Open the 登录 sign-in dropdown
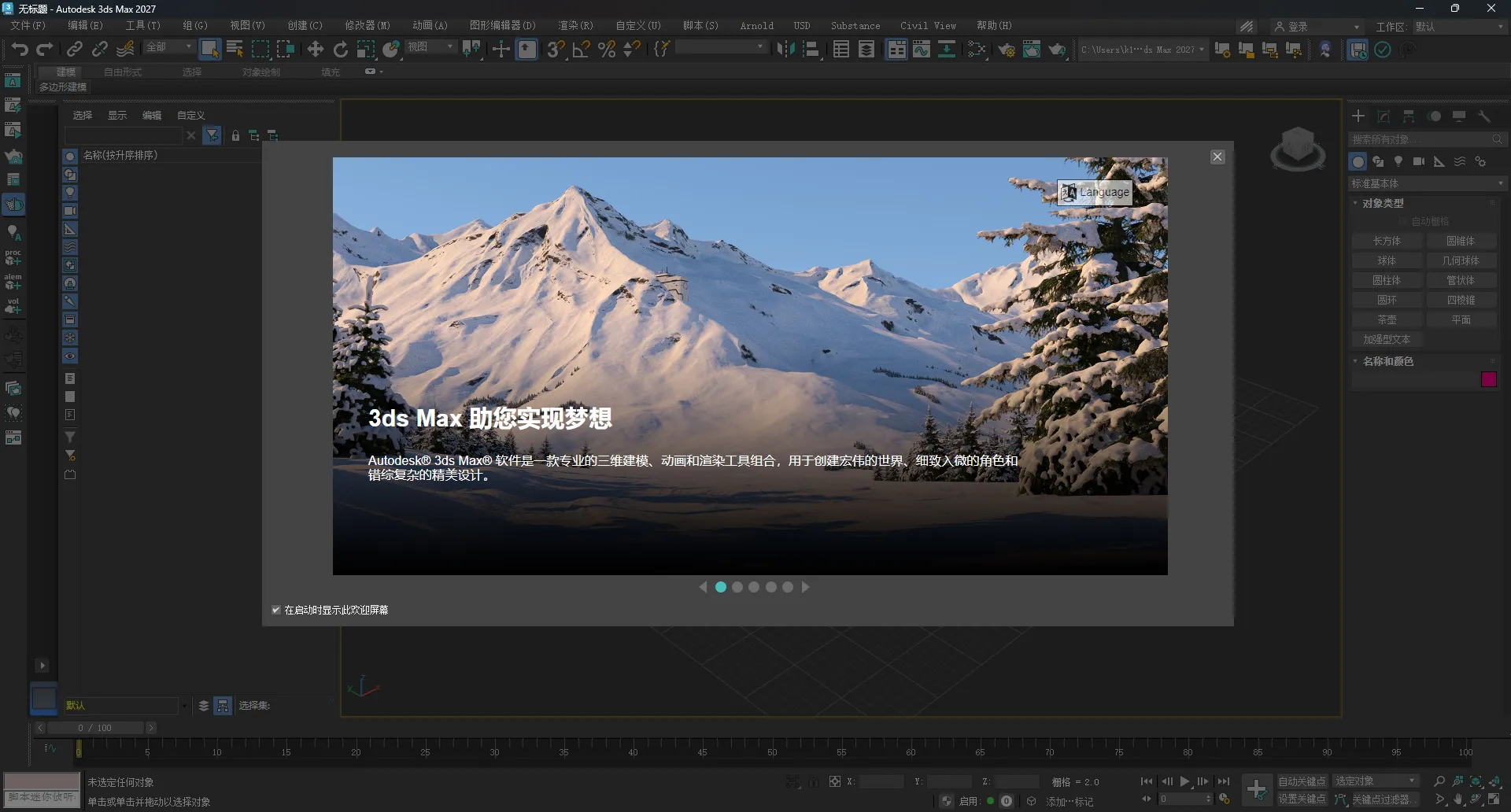This screenshot has height=812, width=1511. coord(1316,27)
